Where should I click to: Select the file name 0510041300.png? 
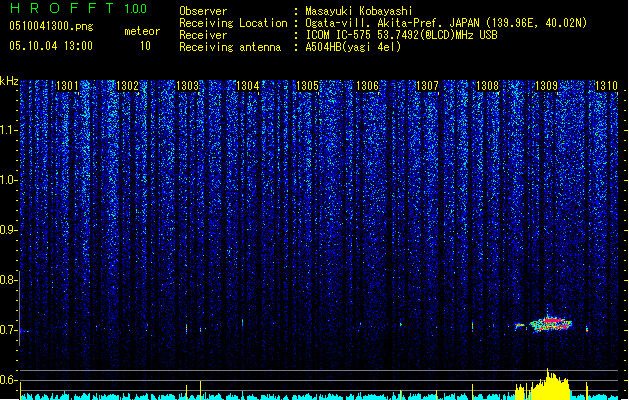pos(51,26)
